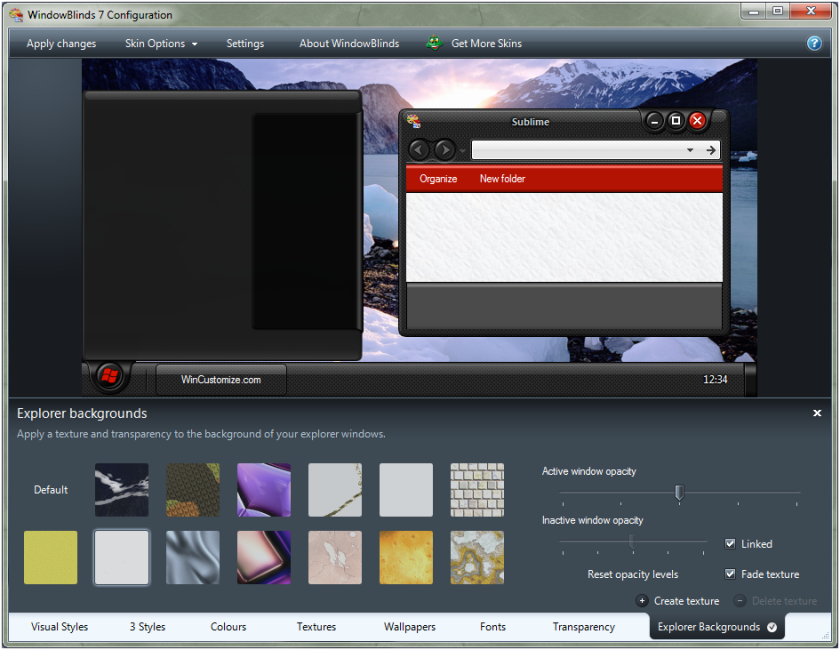
Task: Click the green Get More Skins mascot icon
Action: click(x=434, y=42)
